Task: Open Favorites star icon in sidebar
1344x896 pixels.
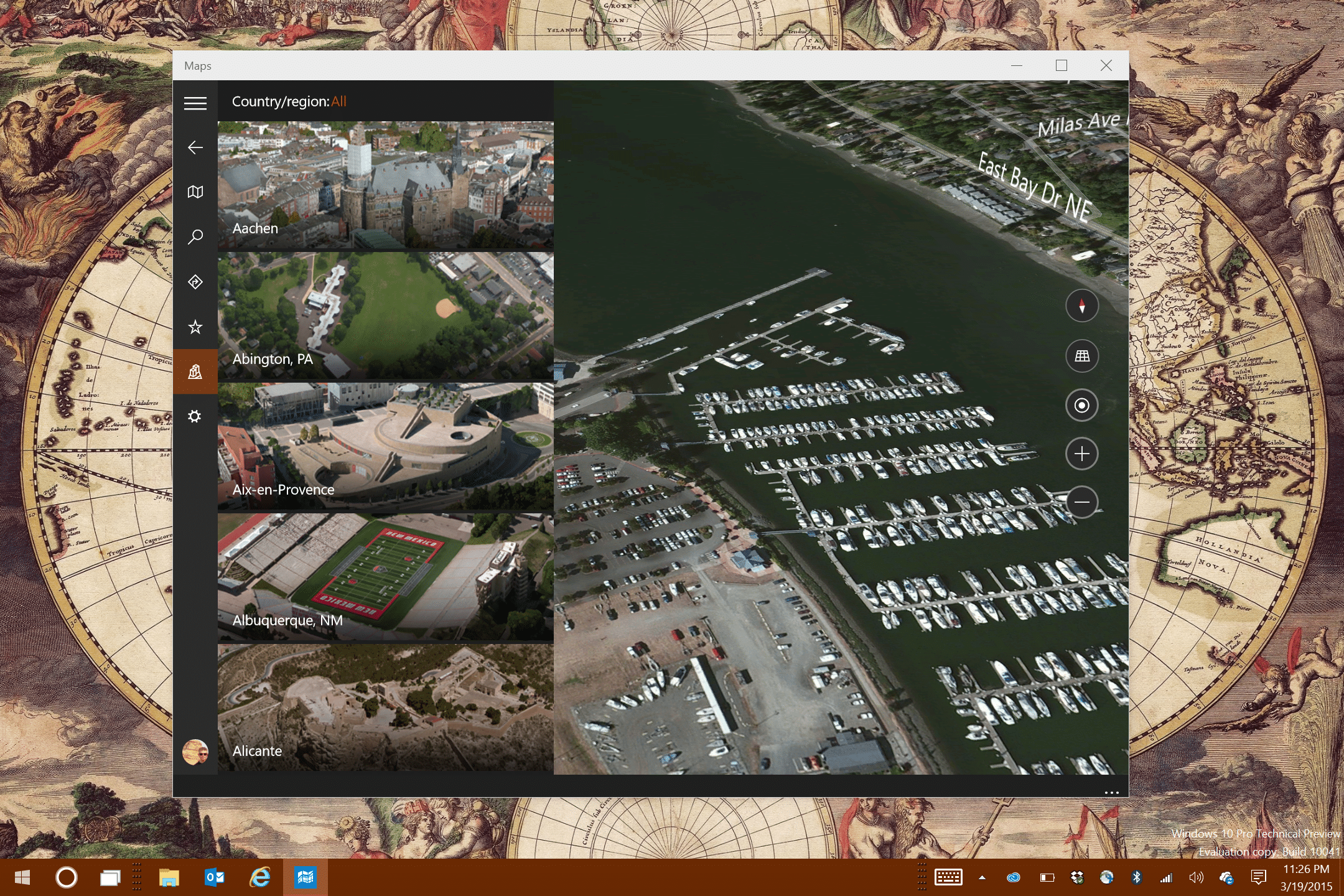Action: 195,327
